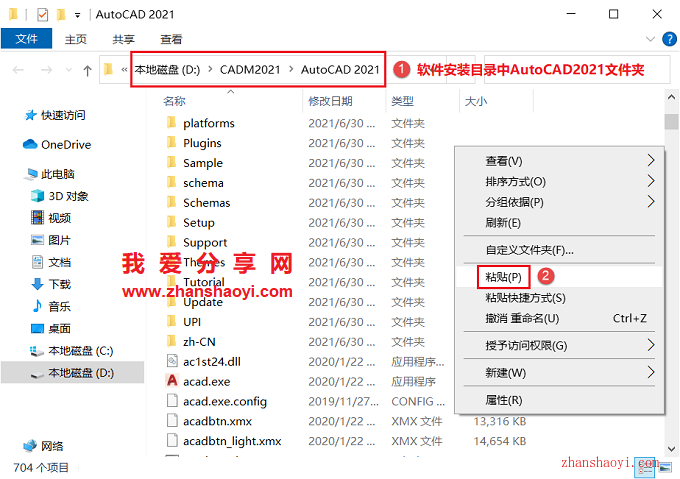Viewport: 680px width, 479px height.
Task: Click the 本地磁盘 (D:) breadcrumb
Action: [167, 70]
